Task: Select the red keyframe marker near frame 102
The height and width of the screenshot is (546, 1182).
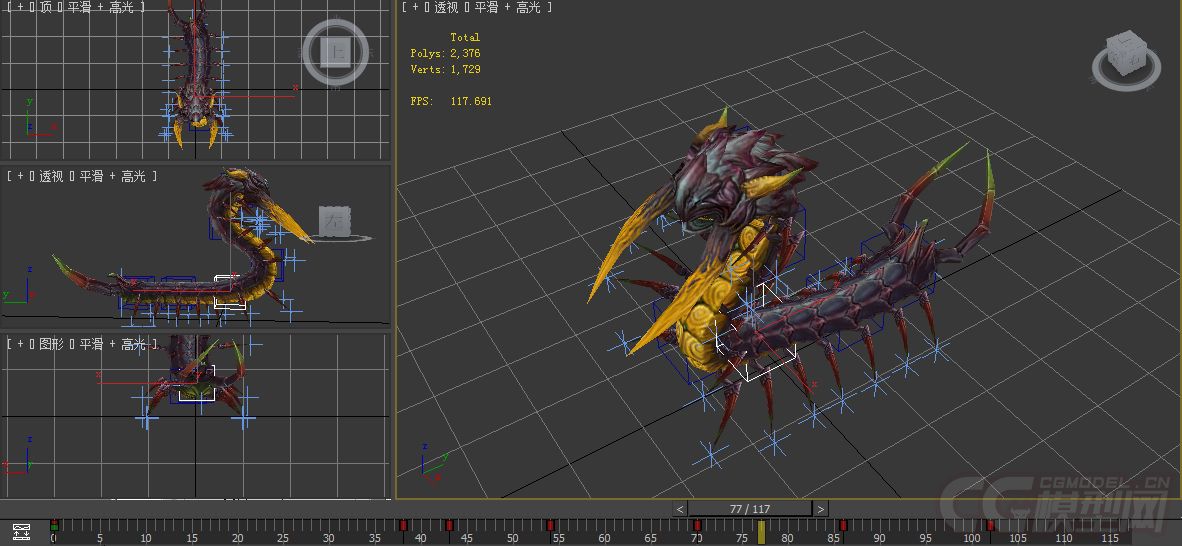Action: [x=991, y=525]
